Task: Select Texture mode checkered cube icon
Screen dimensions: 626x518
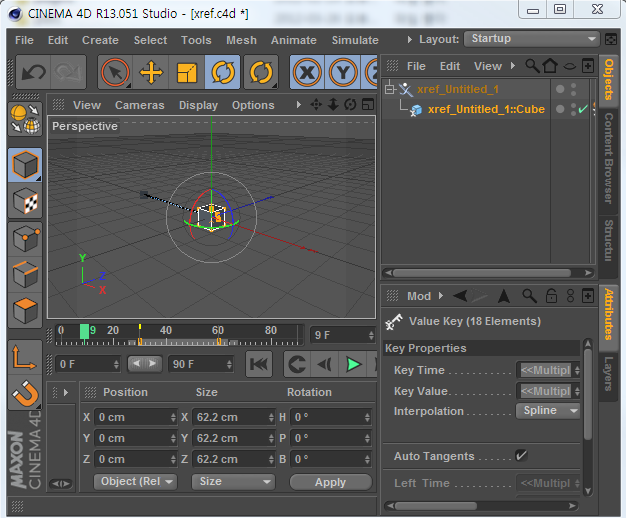Action: tap(25, 201)
